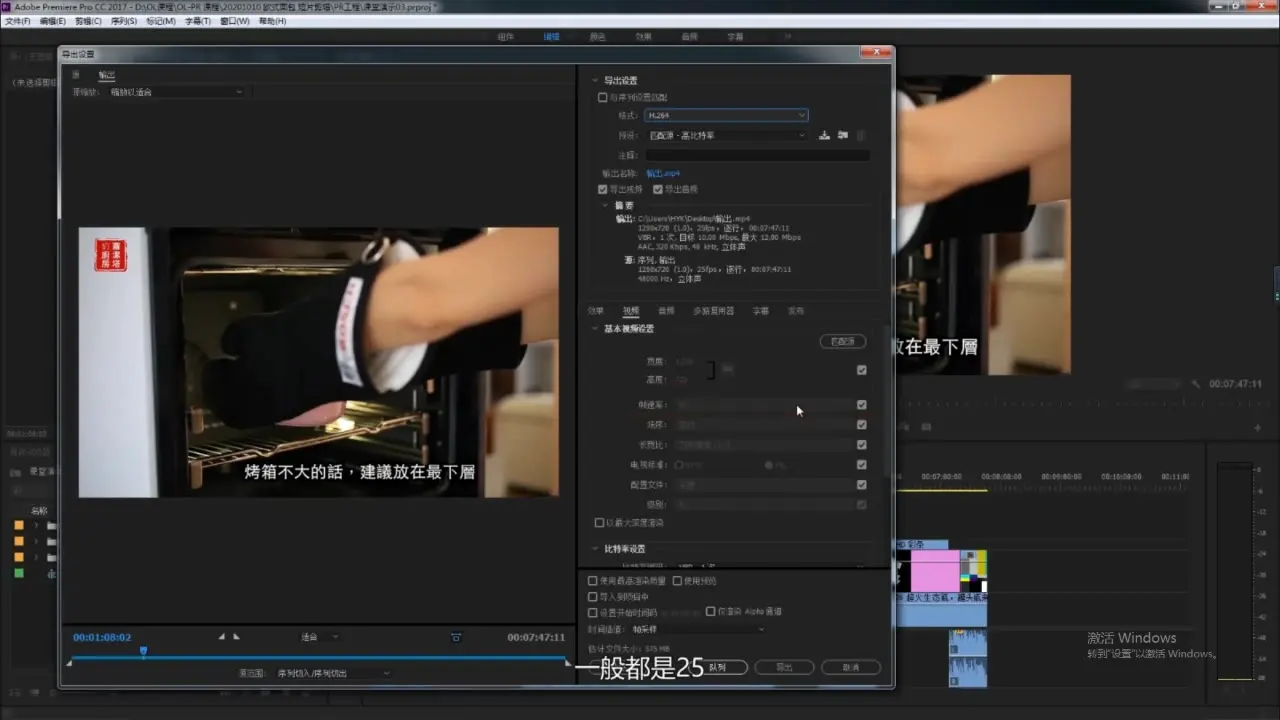Open the source range dropdown

334,673
